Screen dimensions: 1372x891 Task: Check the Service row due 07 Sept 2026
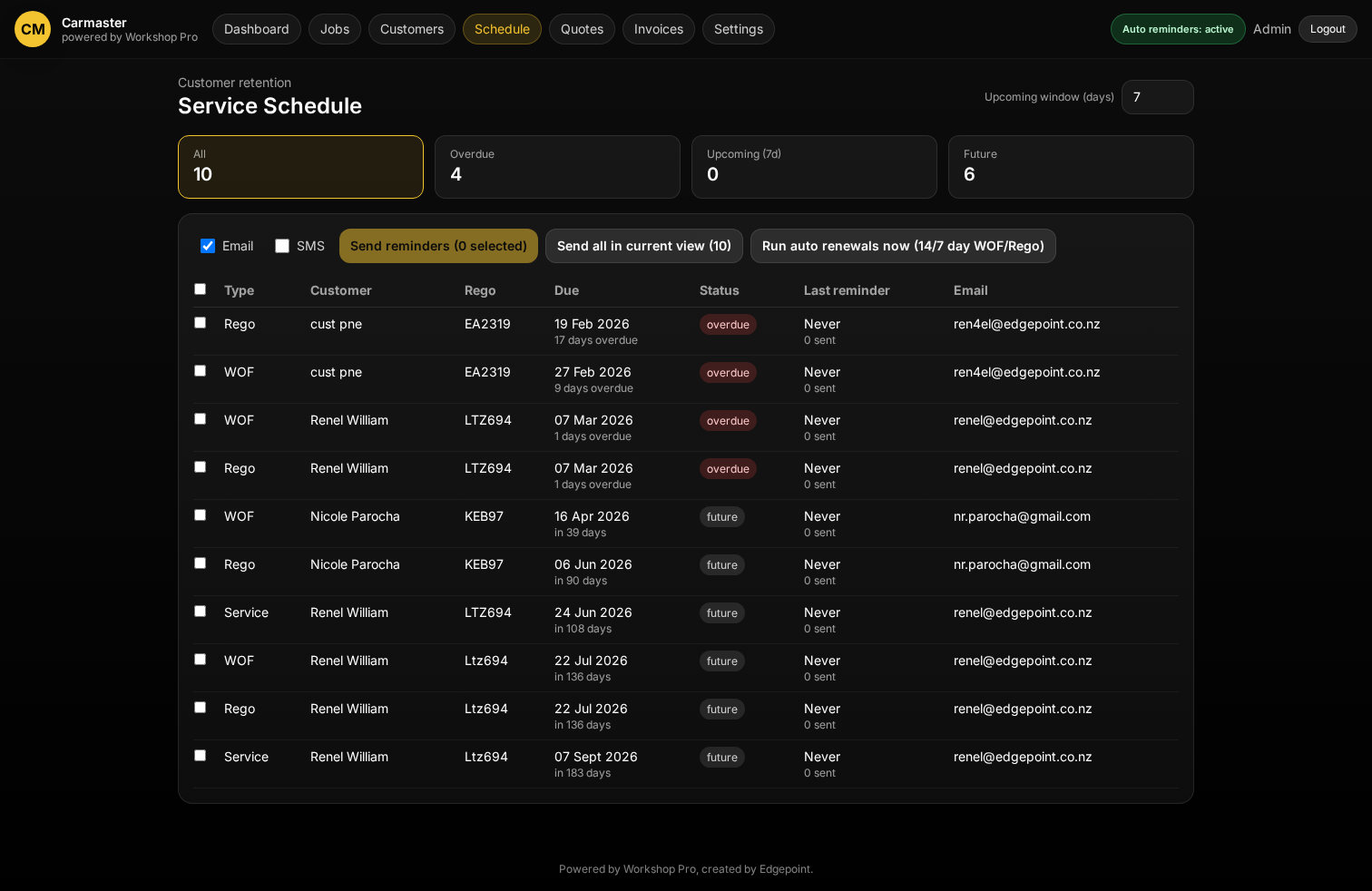click(201, 756)
